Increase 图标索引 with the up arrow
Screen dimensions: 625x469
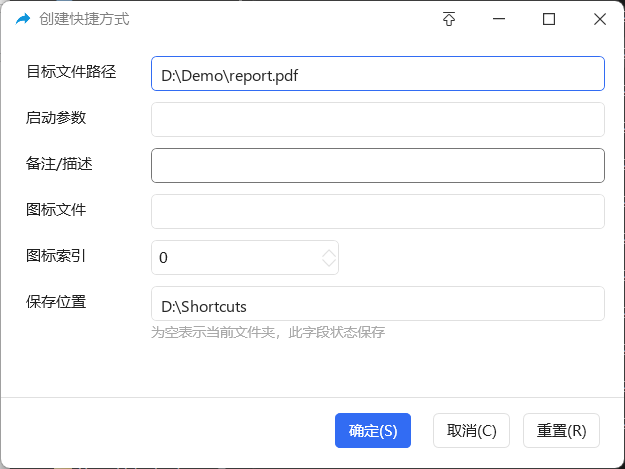[x=329, y=253]
